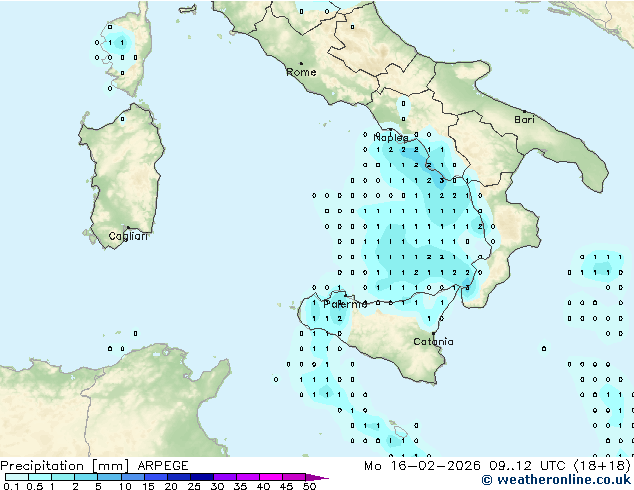634x490 pixels.
Task: Click the Cagliari city label
Action: pos(128,236)
